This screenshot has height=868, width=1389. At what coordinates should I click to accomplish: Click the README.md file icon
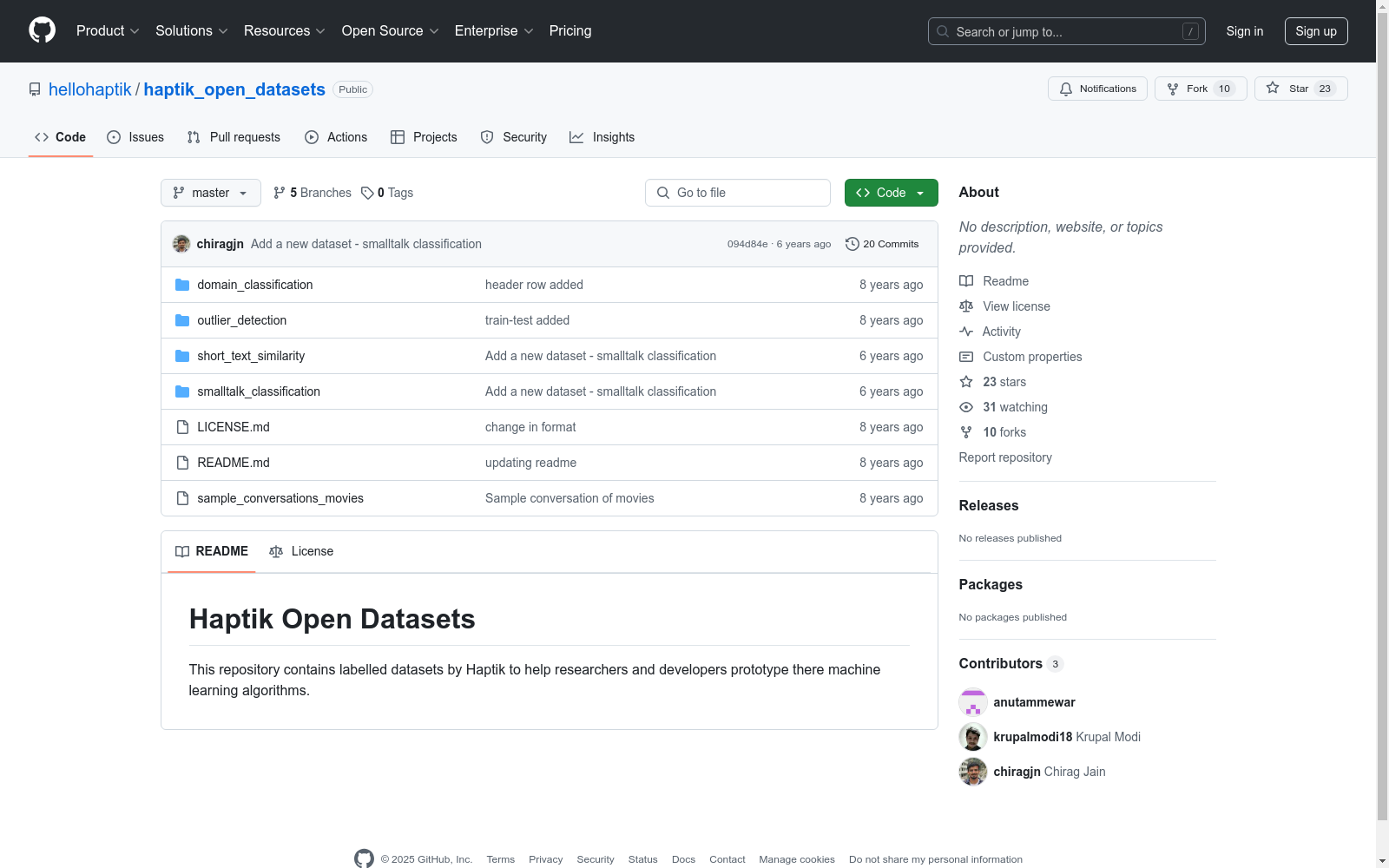click(x=182, y=463)
